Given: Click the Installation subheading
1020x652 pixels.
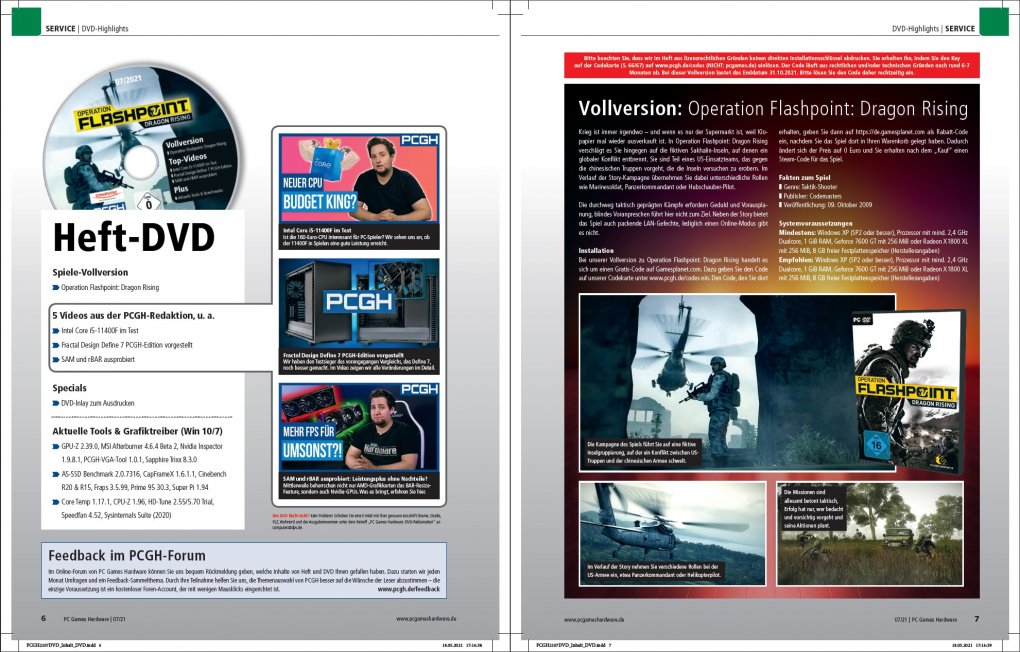Looking at the screenshot, I should pos(596,251).
